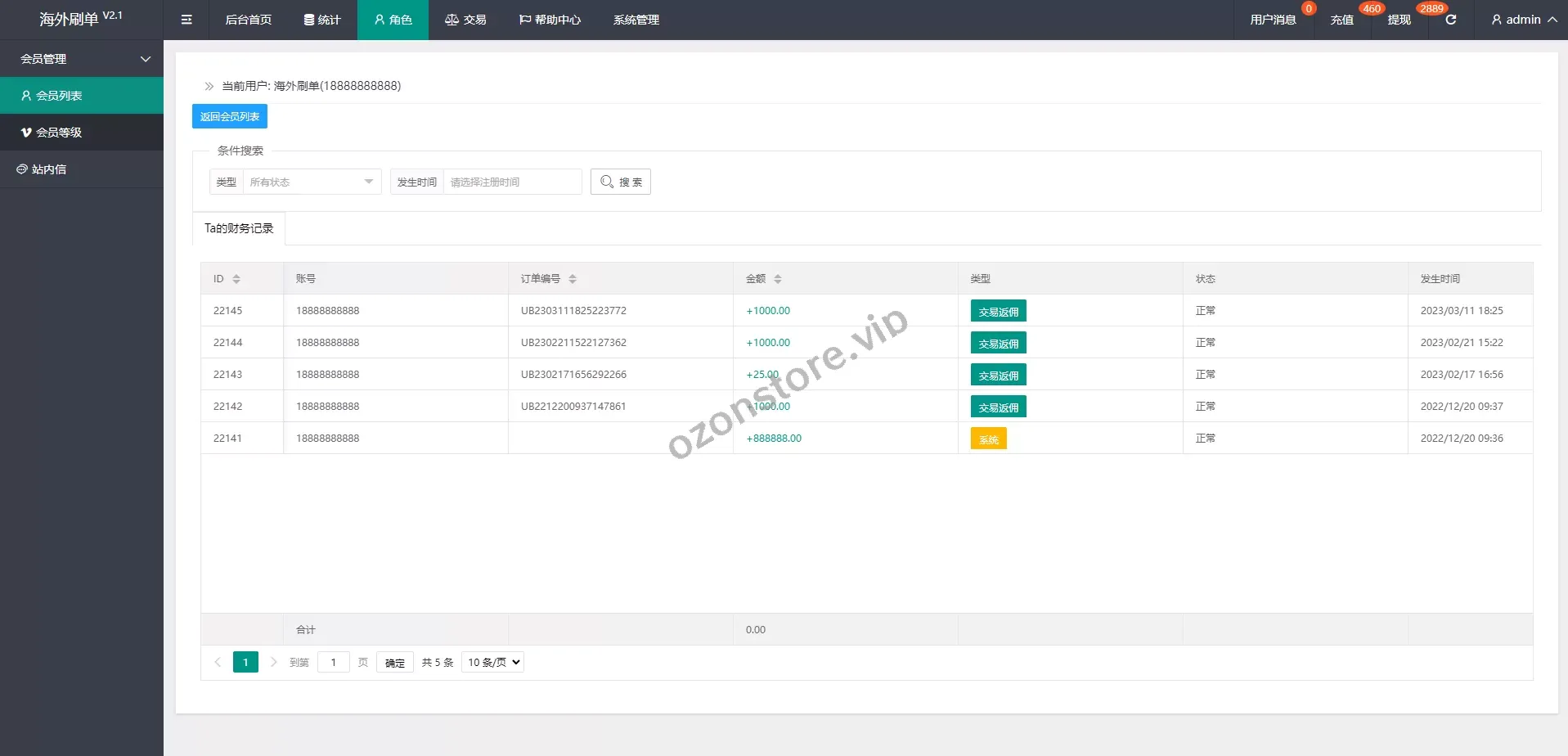Screen dimensions: 1568x756
Task: Expand the 类型 所有状态 dropdown
Action: pyautogui.click(x=311, y=182)
